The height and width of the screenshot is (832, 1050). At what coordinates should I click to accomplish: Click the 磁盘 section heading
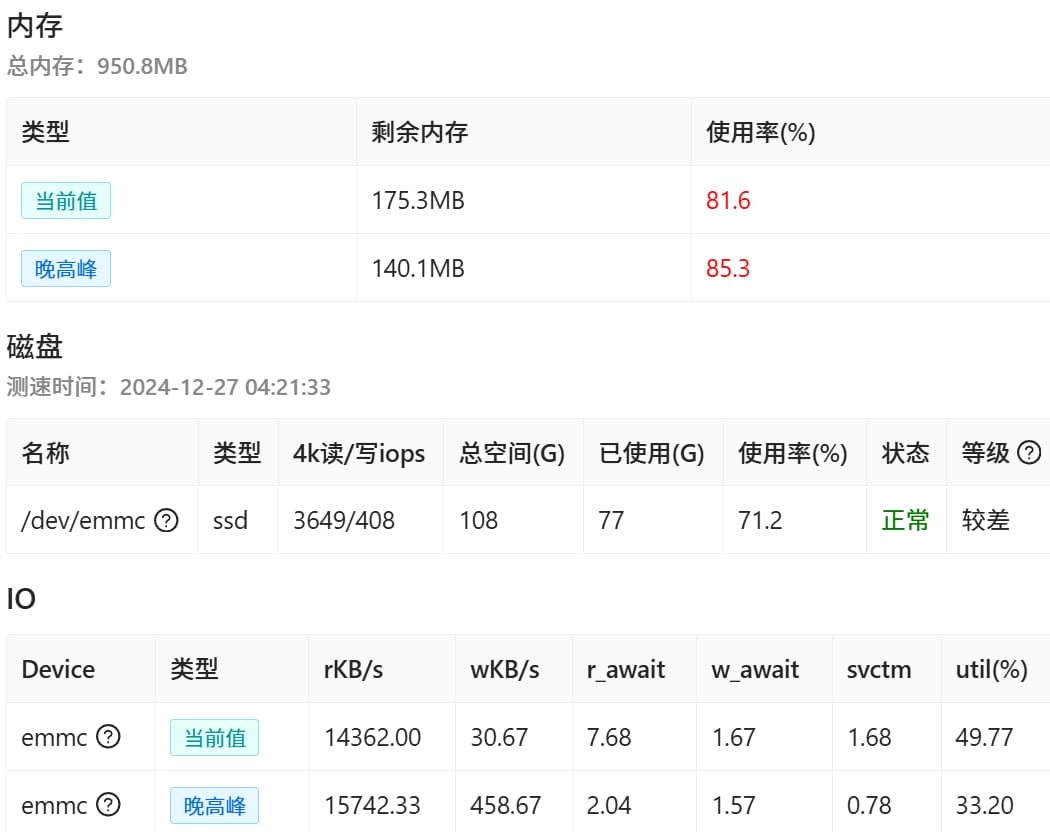pyautogui.click(x=35, y=347)
